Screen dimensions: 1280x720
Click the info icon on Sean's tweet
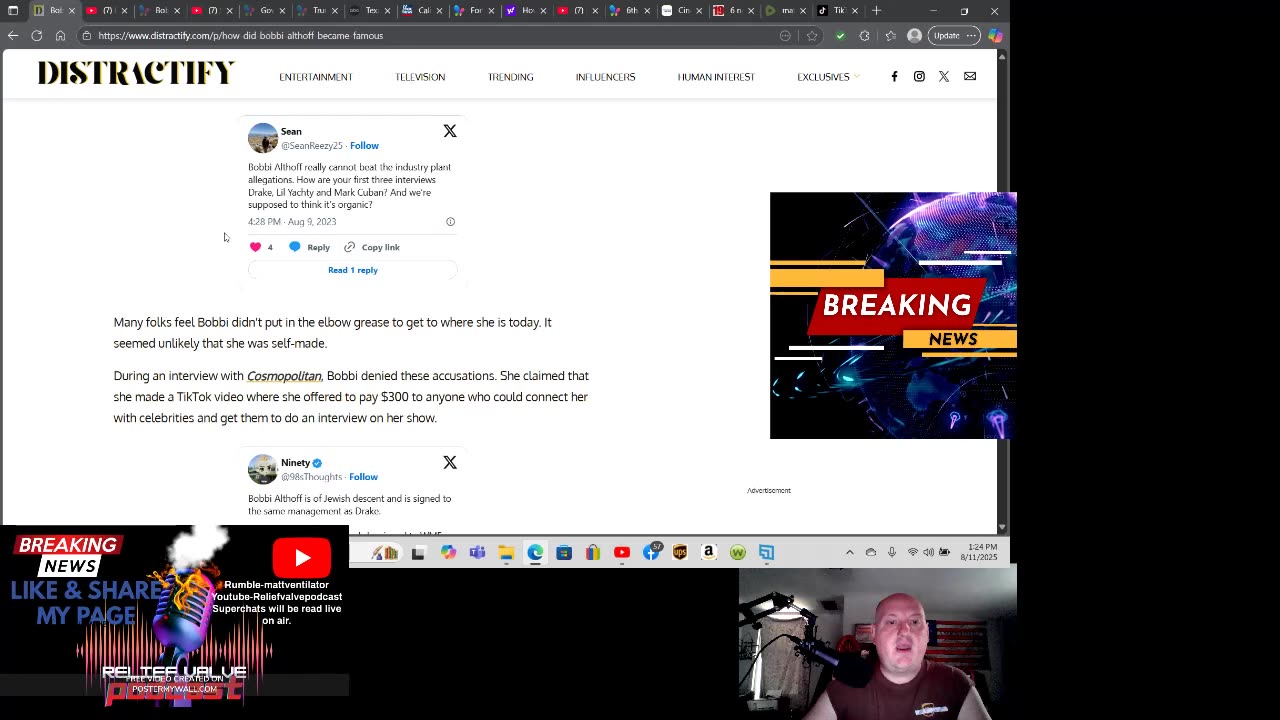point(450,222)
